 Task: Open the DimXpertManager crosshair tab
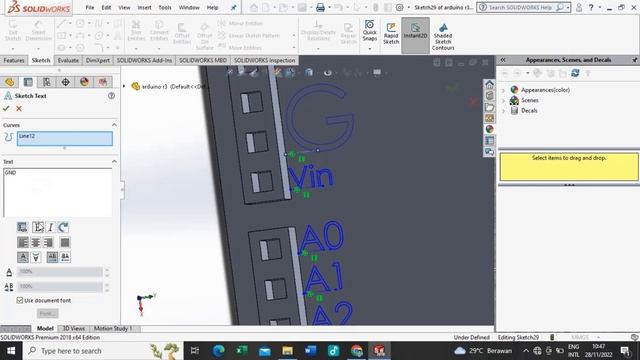coord(65,82)
